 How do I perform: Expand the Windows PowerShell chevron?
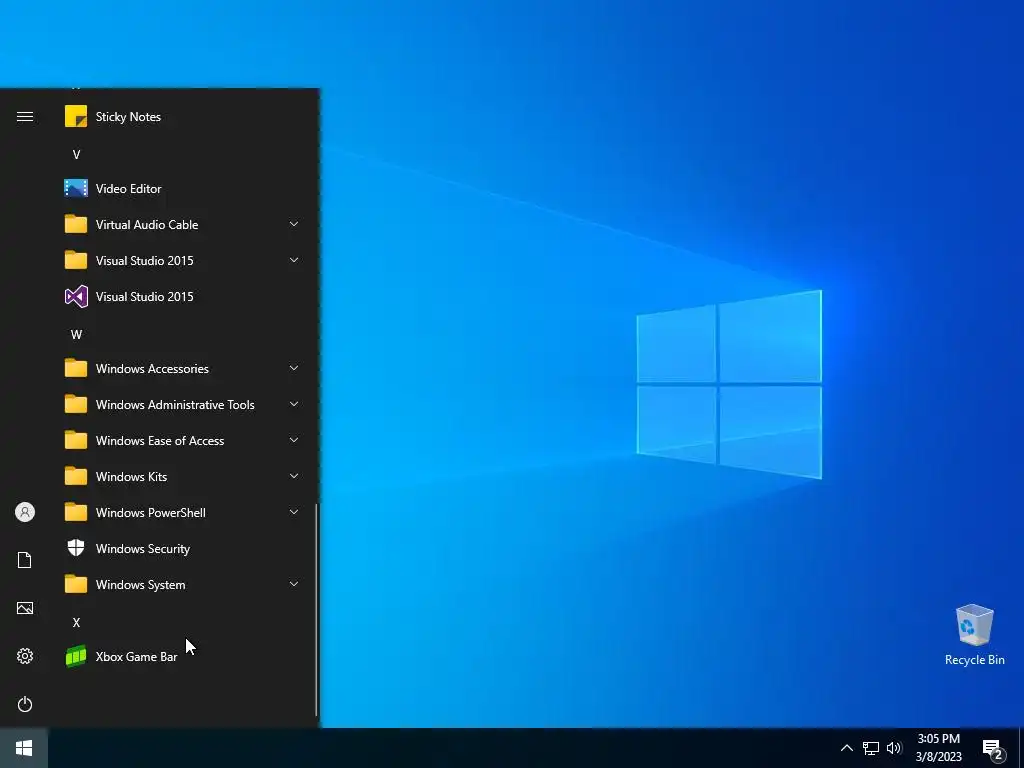[x=294, y=512]
